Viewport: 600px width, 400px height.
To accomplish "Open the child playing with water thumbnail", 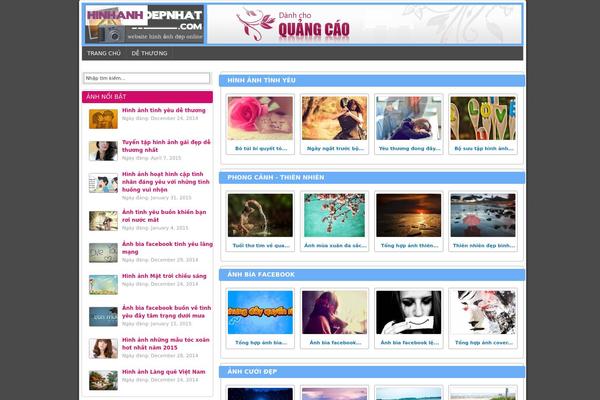I will [x=260, y=215].
